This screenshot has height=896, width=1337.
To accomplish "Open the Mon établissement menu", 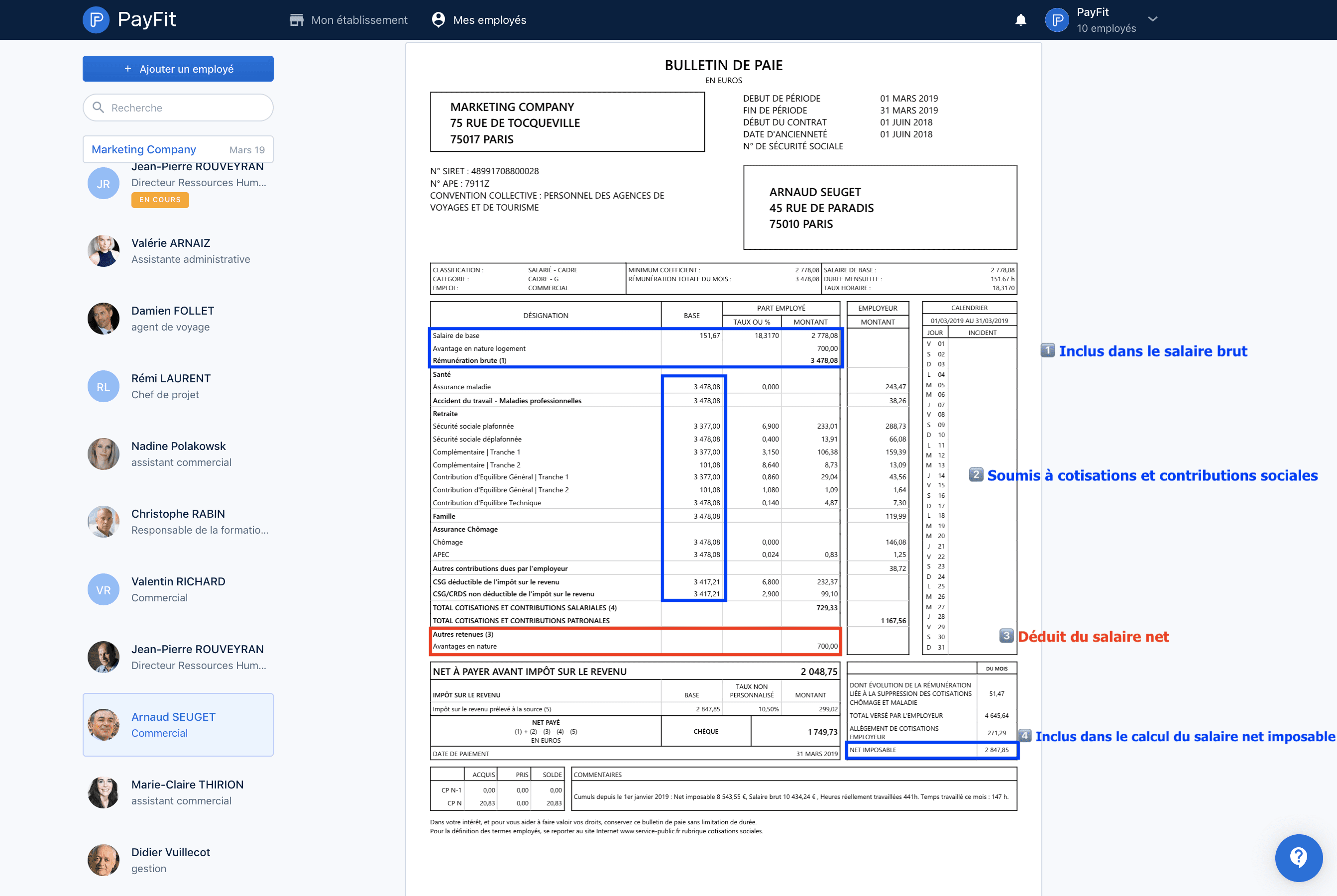I will (x=359, y=20).
